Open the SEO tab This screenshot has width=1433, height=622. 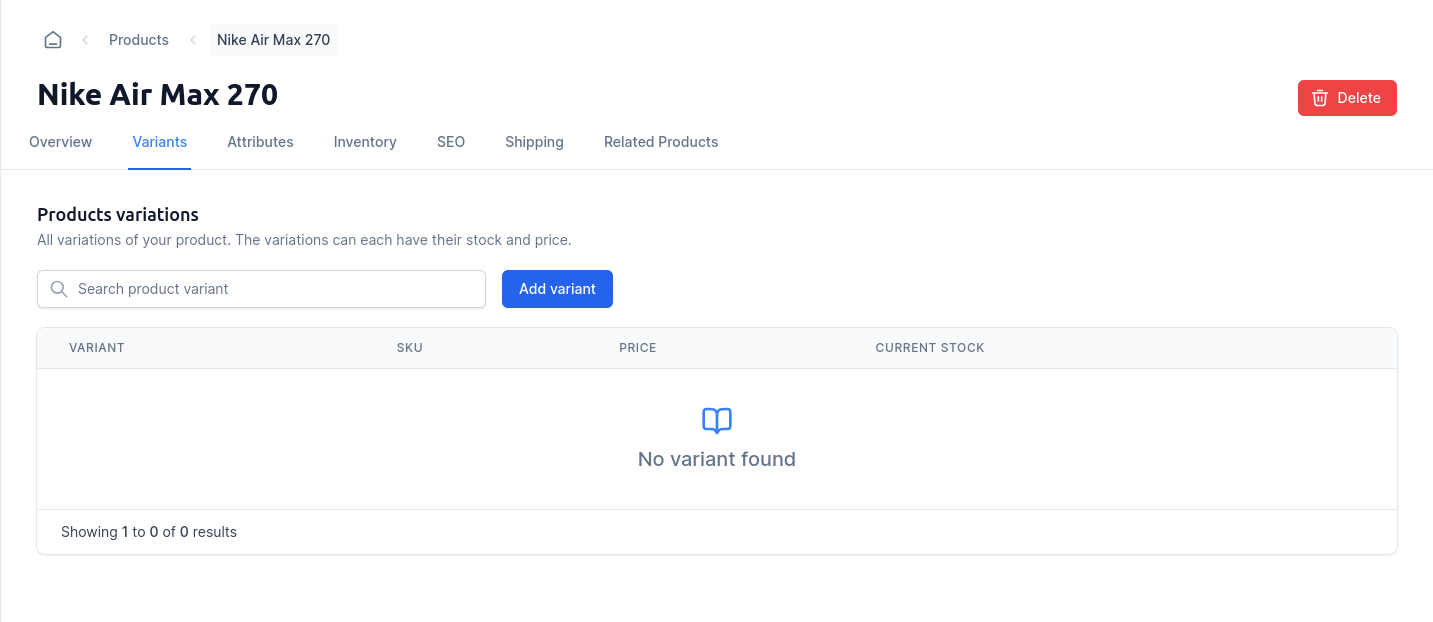tap(451, 142)
